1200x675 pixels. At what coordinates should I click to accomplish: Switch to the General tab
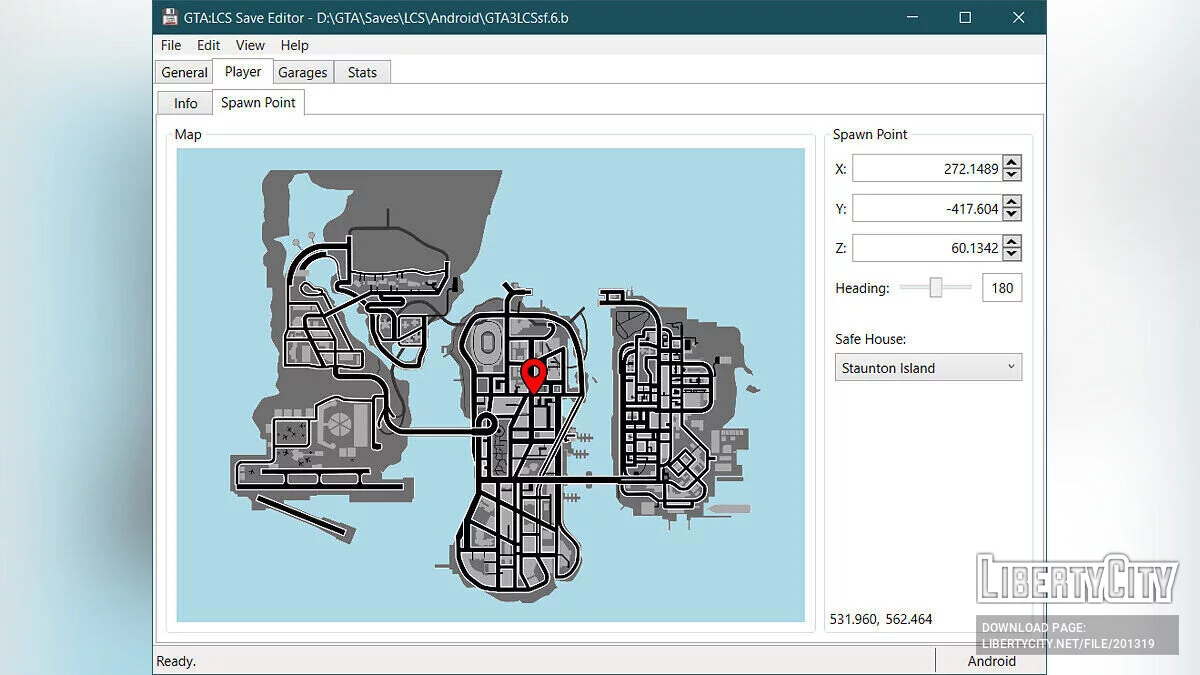click(x=184, y=72)
